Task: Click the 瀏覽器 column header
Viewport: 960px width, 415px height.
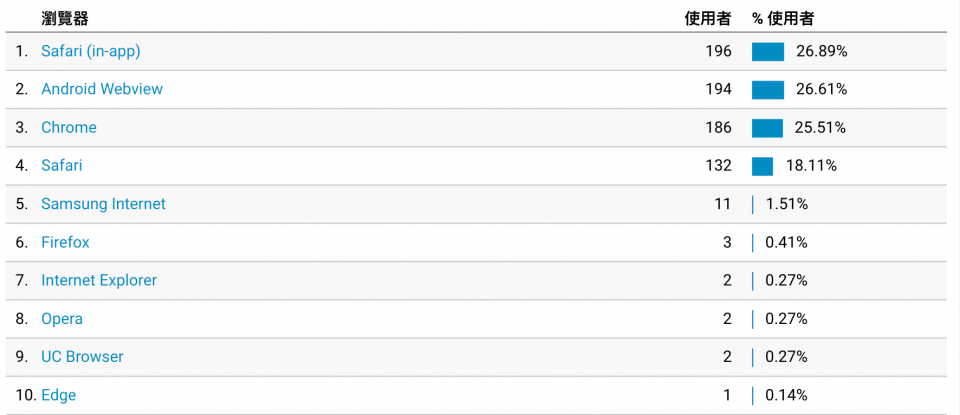Action: [64, 19]
